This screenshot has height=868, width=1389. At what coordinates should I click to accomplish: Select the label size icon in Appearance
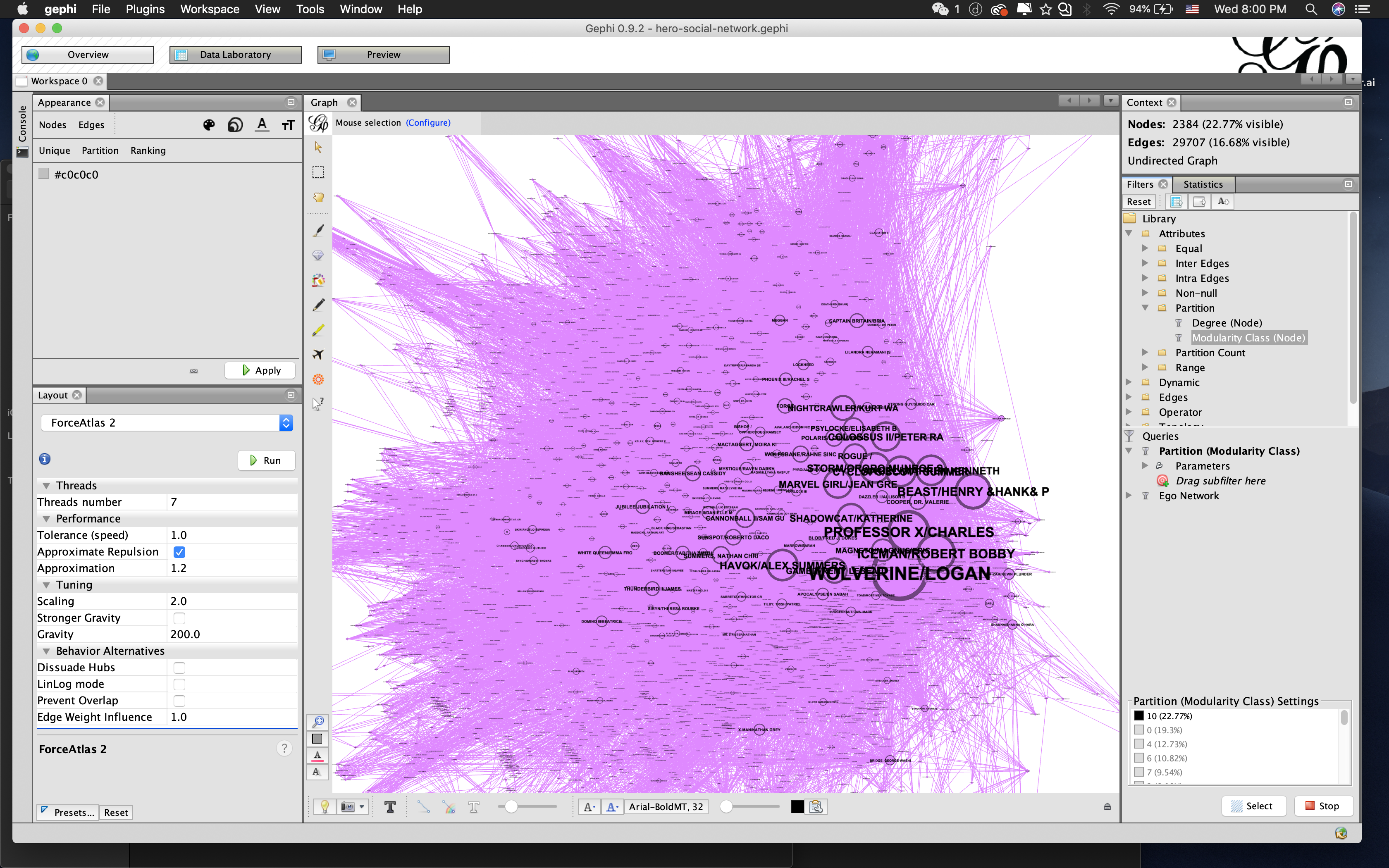[288, 124]
